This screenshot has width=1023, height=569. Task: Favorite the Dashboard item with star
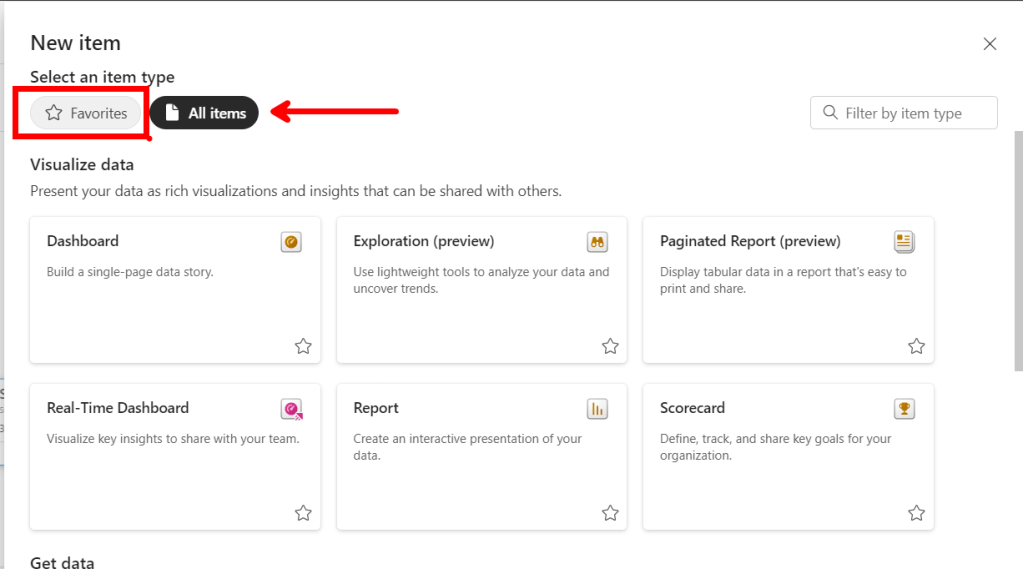click(303, 346)
